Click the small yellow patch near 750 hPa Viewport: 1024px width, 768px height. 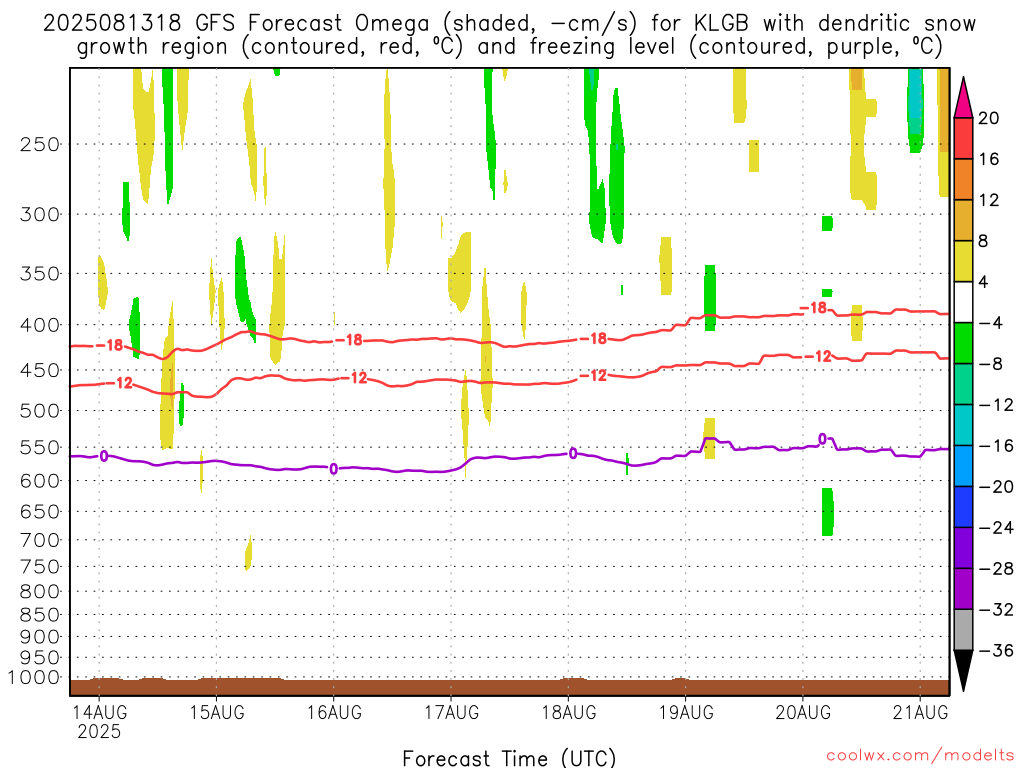pyautogui.click(x=248, y=552)
